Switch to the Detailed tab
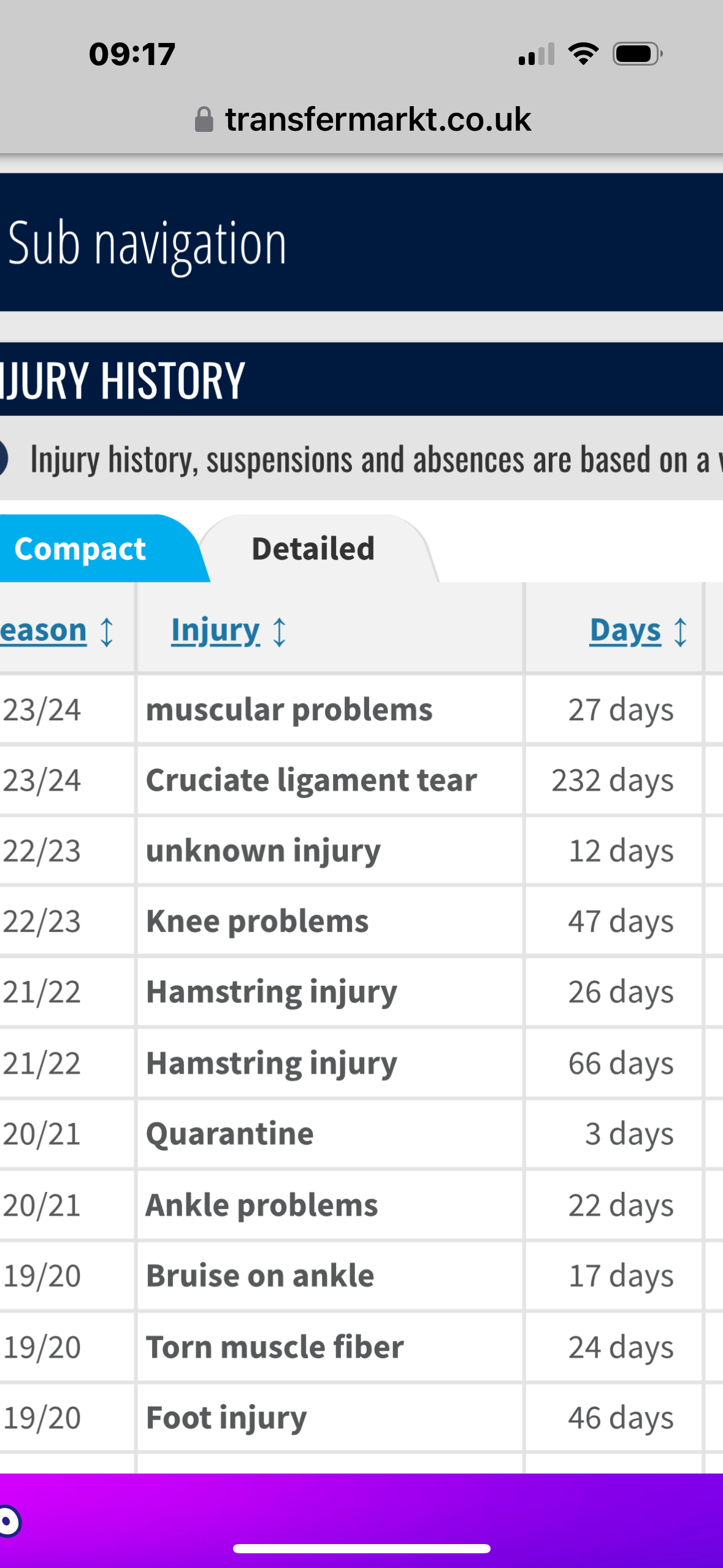Viewport: 723px width, 1568px height. tap(313, 548)
